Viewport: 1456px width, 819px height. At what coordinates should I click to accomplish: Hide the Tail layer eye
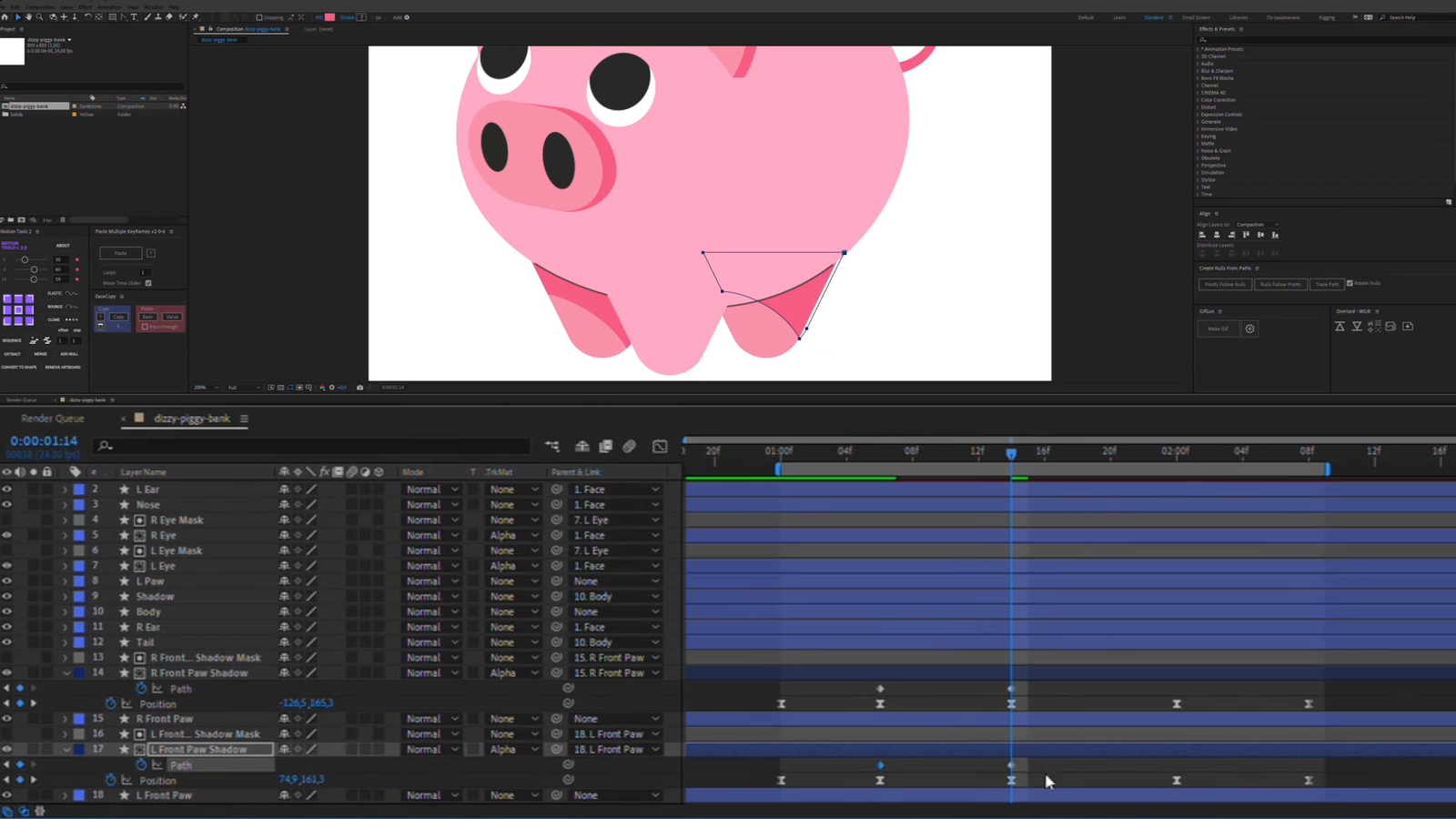(x=7, y=642)
